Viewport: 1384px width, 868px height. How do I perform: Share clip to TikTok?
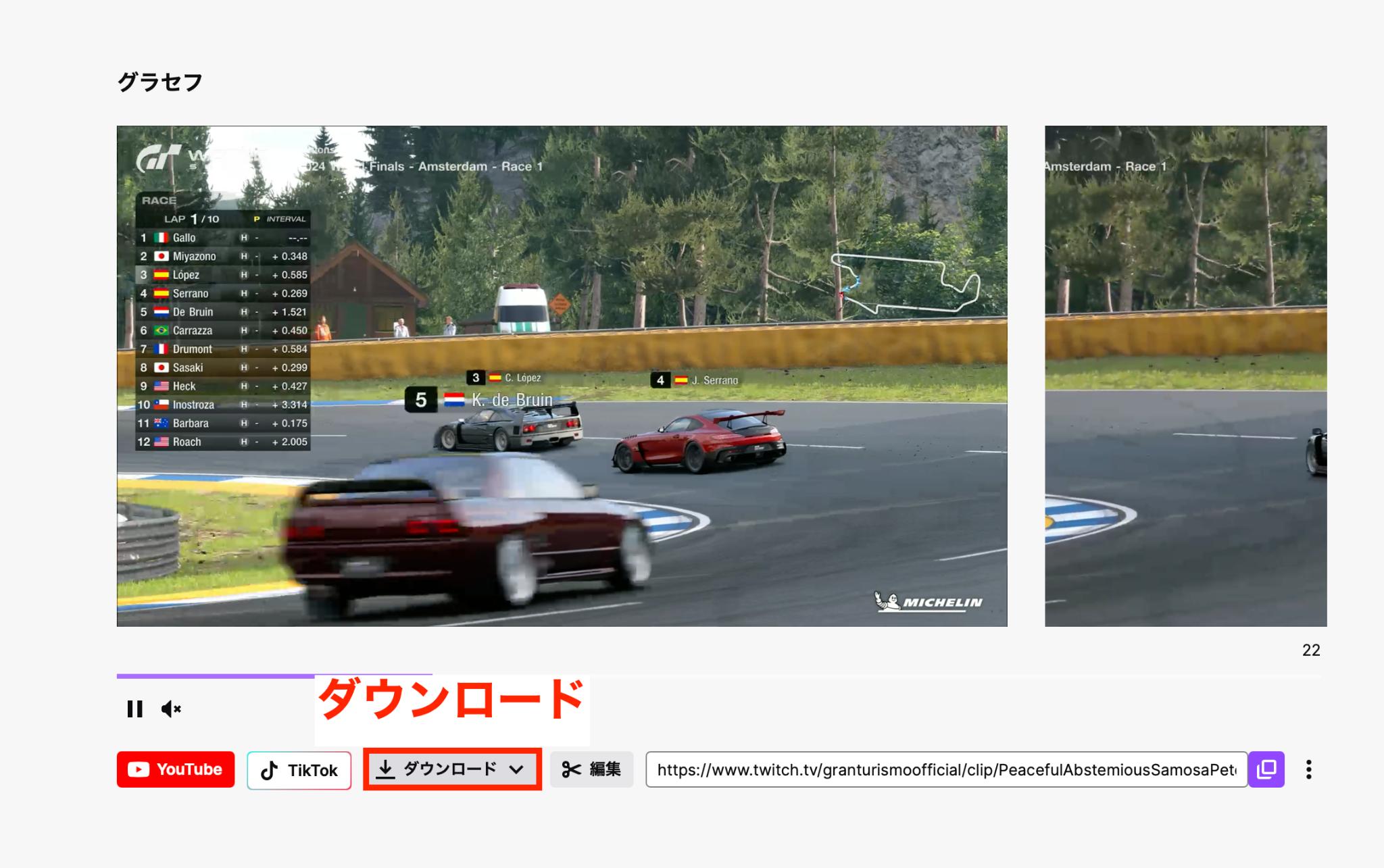[x=299, y=770]
